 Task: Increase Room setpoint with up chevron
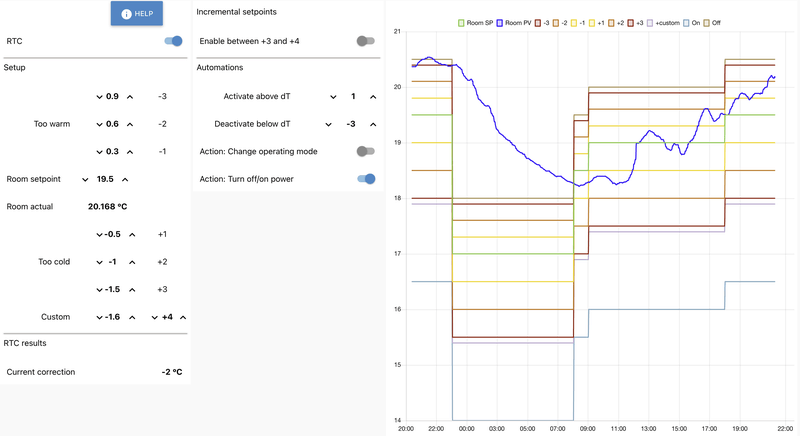pyautogui.click(x=126, y=180)
